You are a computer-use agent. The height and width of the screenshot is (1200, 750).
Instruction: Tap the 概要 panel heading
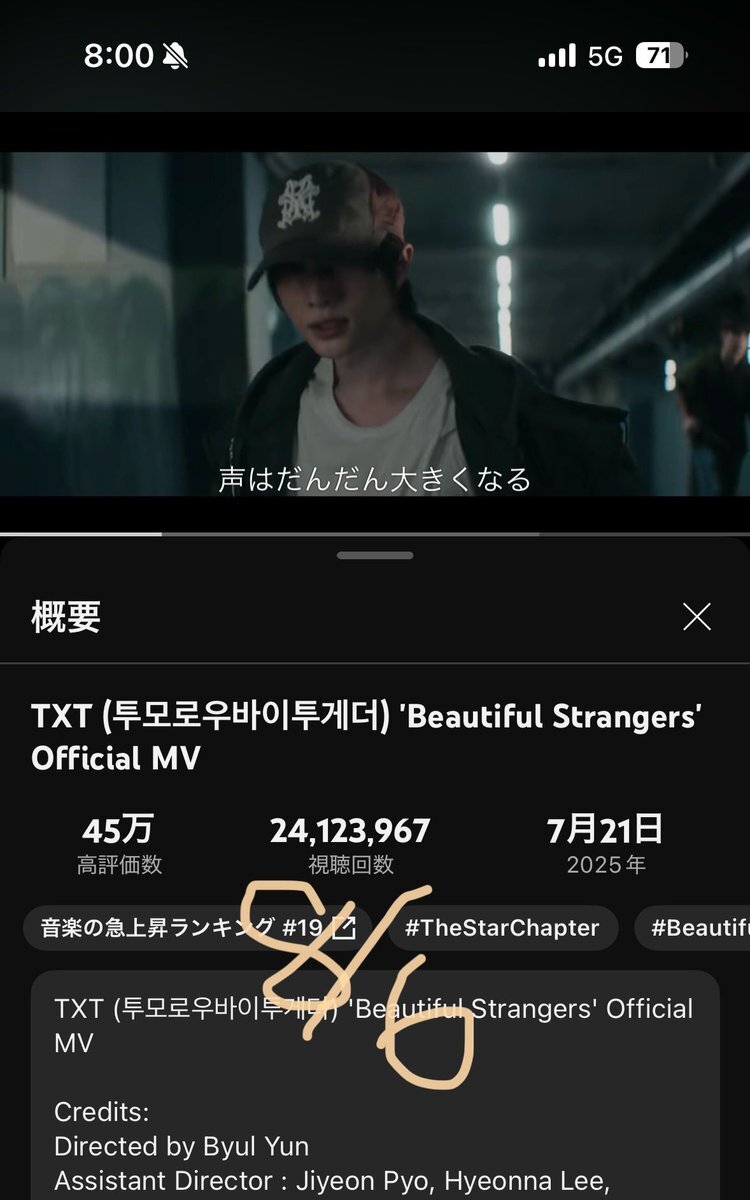(x=66, y=617)
